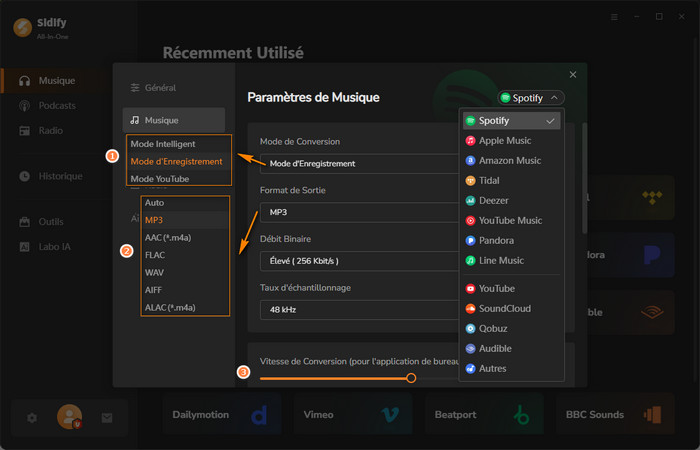This screenshot has height=450, width=700.
Task: Open the Format de Sortie MP3 dropdown
Action: click(355, 212)
